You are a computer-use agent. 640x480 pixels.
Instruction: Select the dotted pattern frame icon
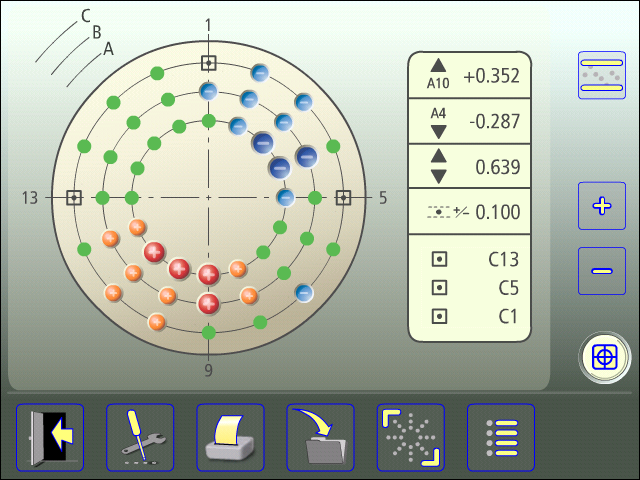coord(410,437)
